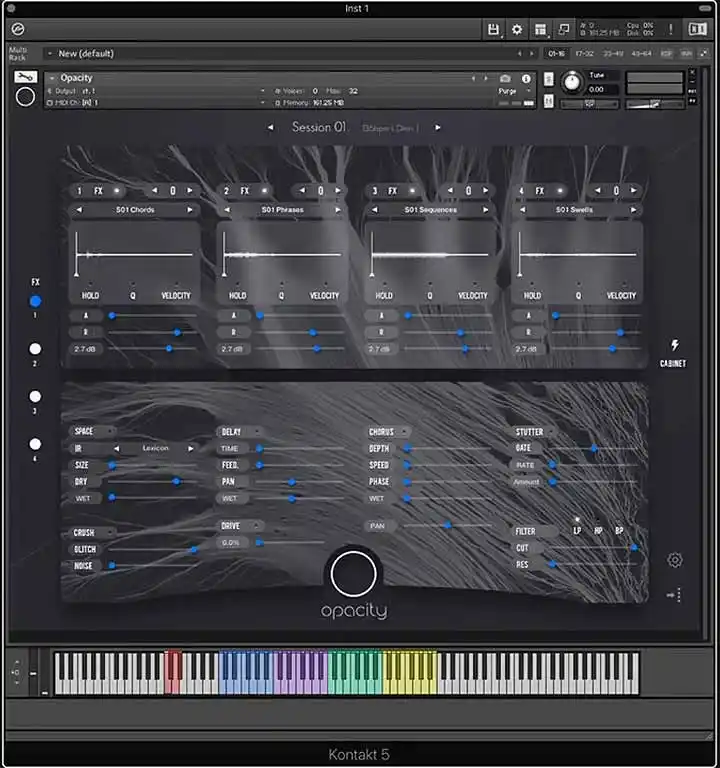Select next sample for S01 Sequences
The image size is (720, 768).
coord(485,210)
